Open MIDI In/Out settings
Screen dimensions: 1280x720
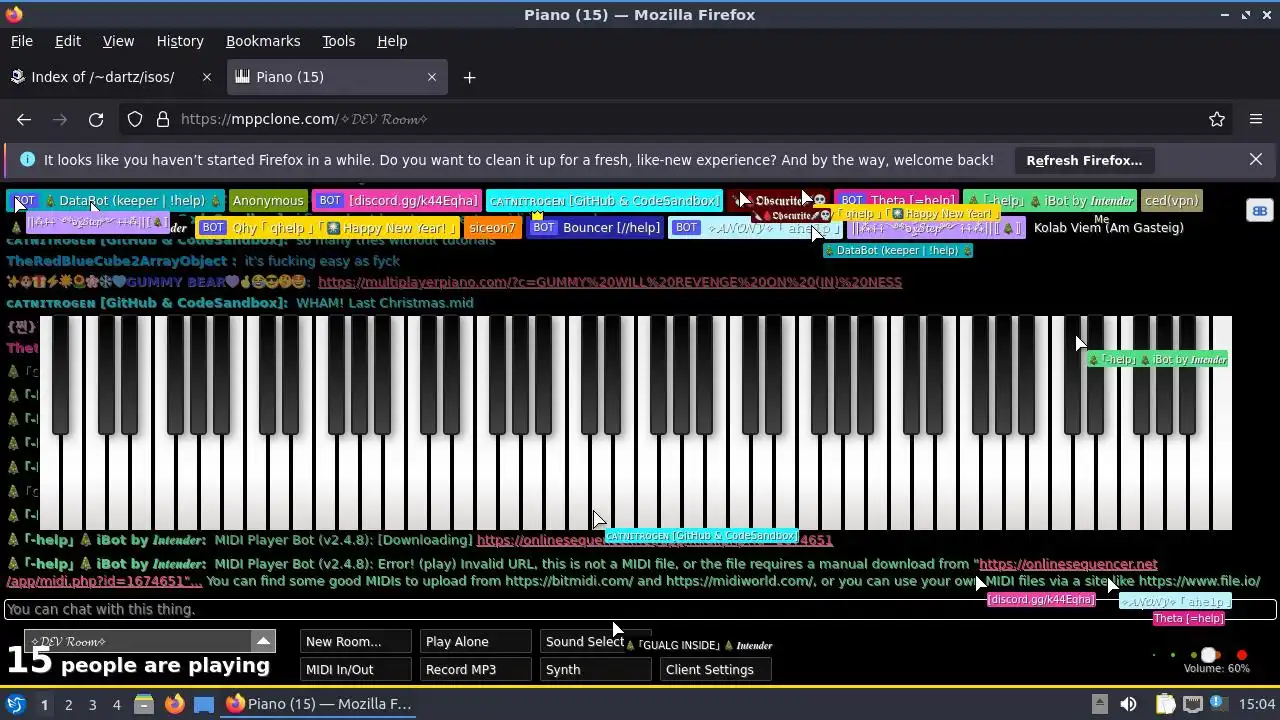click(355, 670)
